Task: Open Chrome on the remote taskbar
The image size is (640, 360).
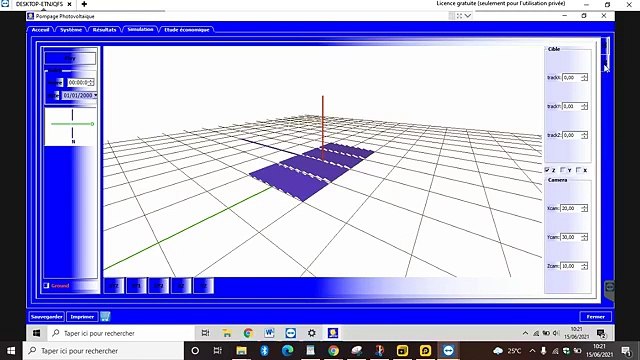Action: click(x=248, y=333)
